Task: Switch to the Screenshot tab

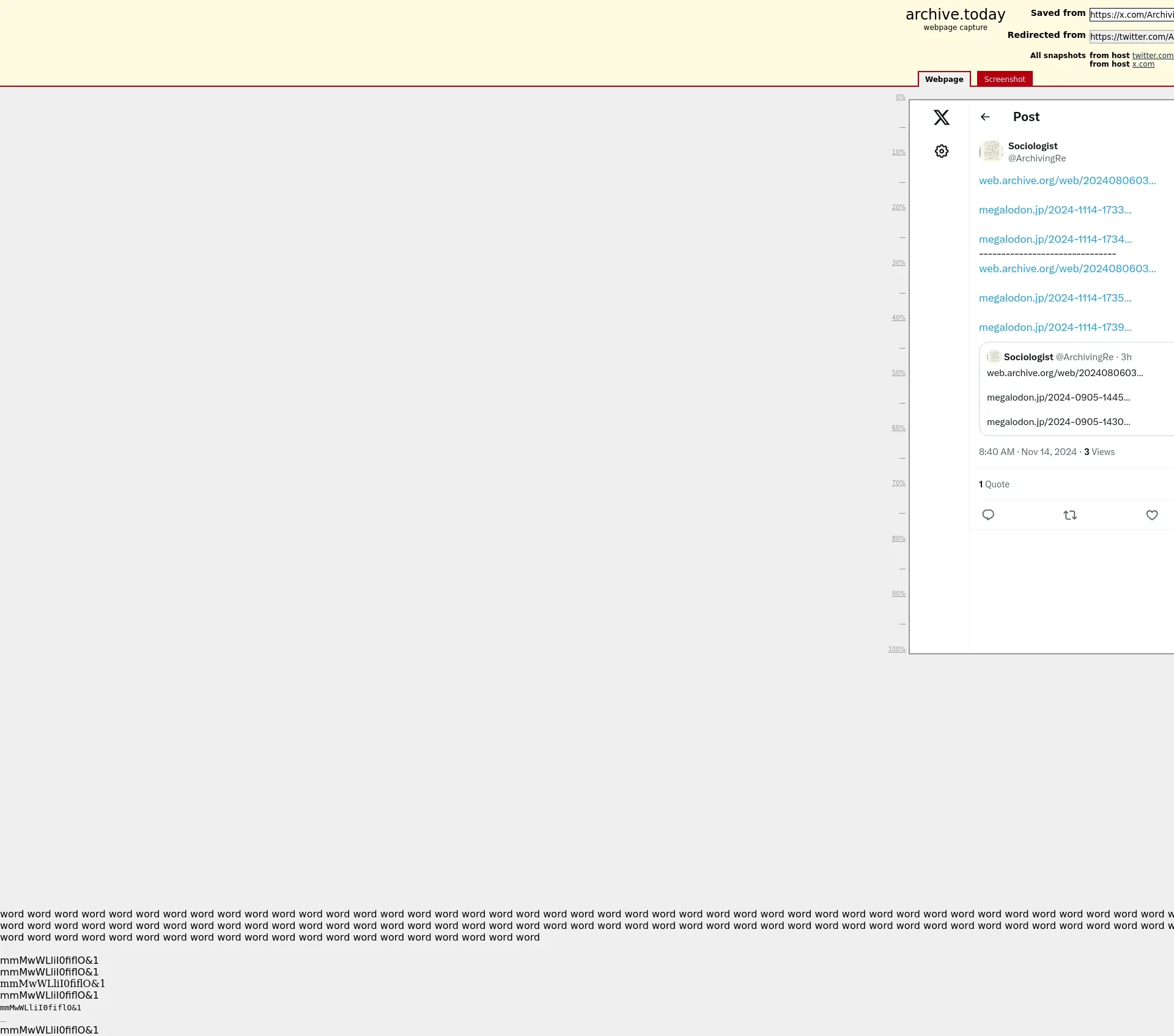Action: 1004,79
